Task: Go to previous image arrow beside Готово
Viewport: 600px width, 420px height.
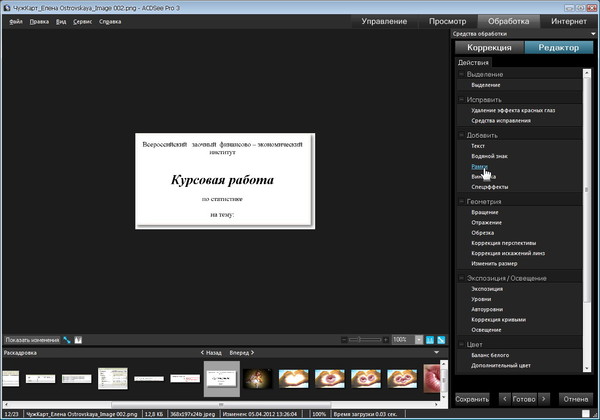Action: [505, 399]
